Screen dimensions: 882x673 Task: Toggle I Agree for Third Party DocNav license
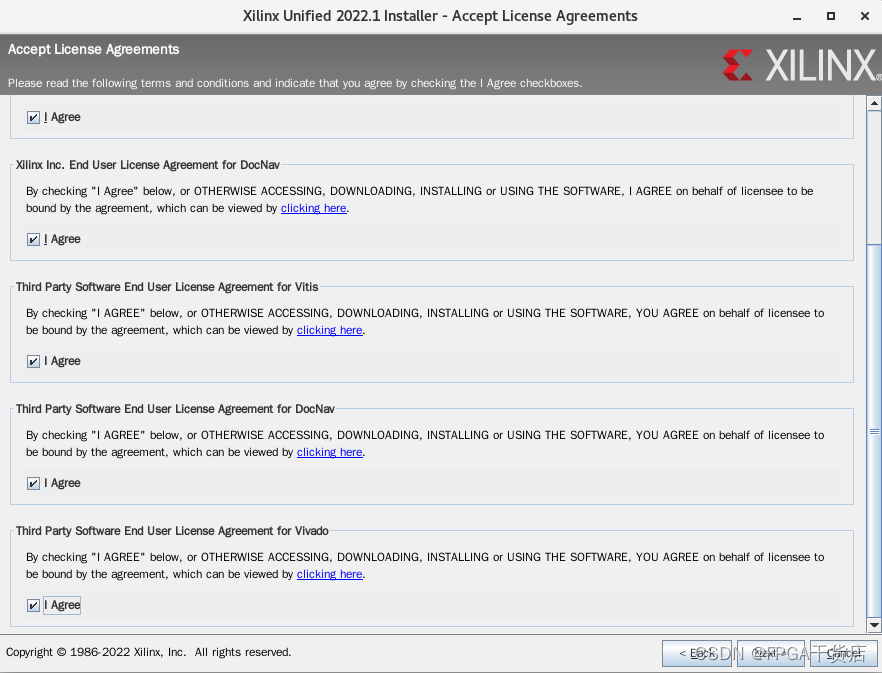[x=33, y=483]
